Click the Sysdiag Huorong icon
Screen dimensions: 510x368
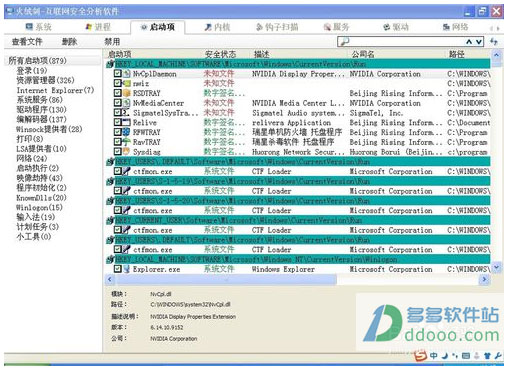tap(126, 152)
